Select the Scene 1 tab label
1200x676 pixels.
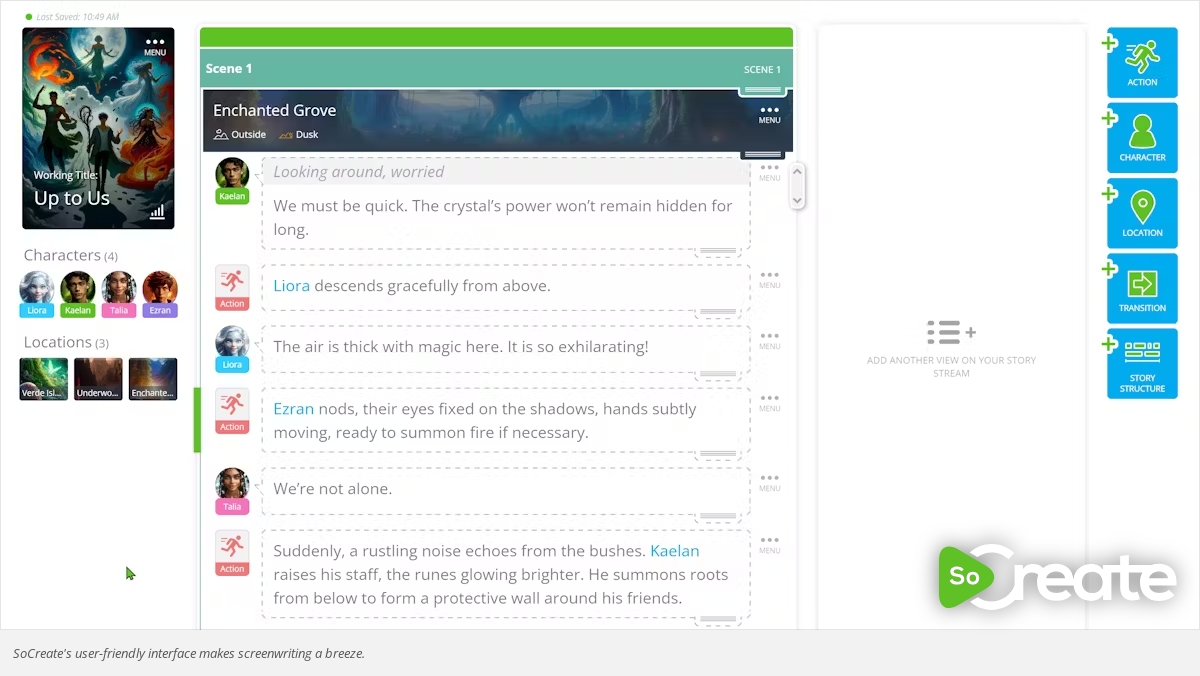pyautogui.click(x=229, y=68)
